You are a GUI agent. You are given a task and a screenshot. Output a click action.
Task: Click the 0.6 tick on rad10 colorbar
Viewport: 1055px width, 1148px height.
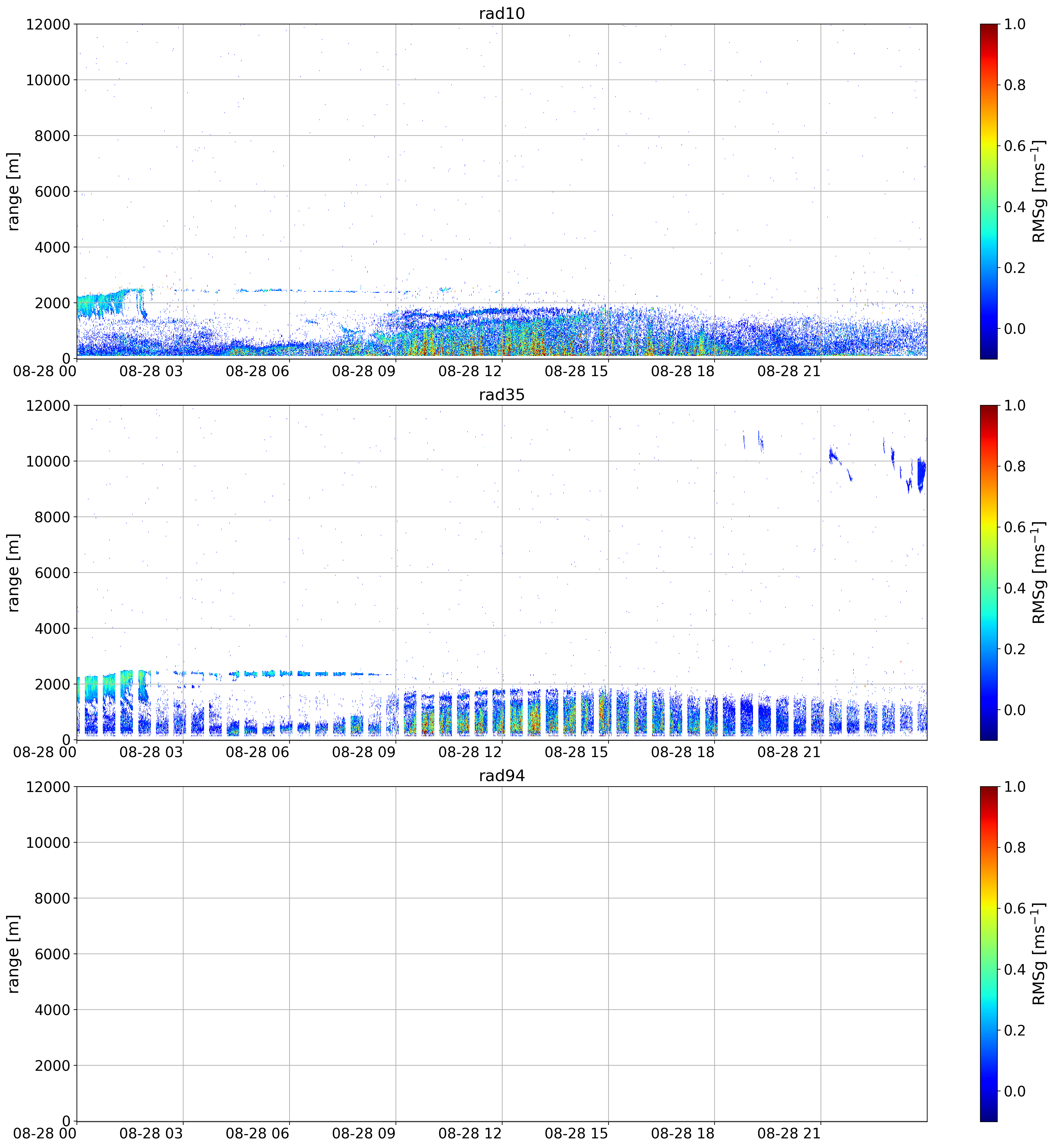[1014, 146]
